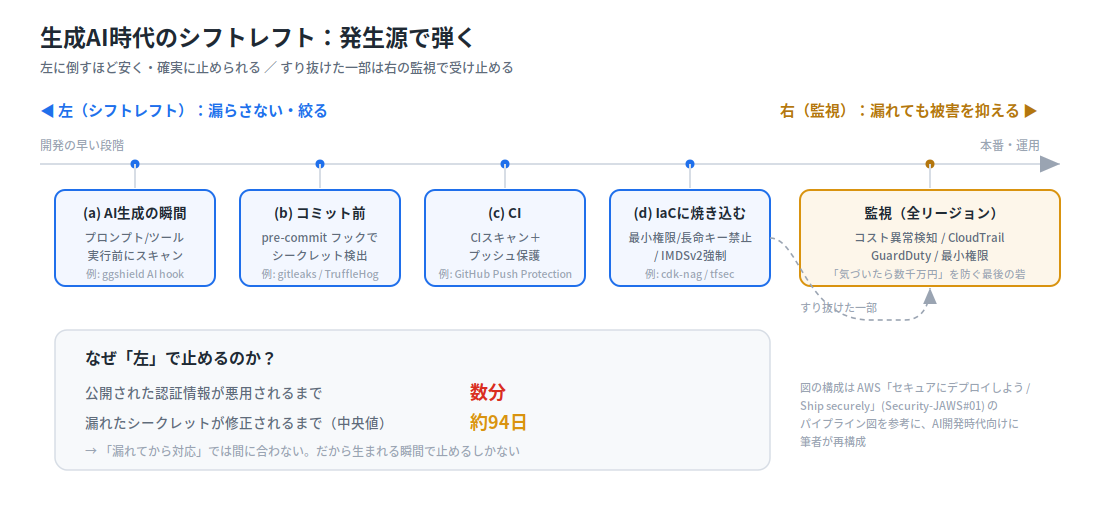Select the (c) CI box
Screen dimensions: 1100x520
point(504,238)
